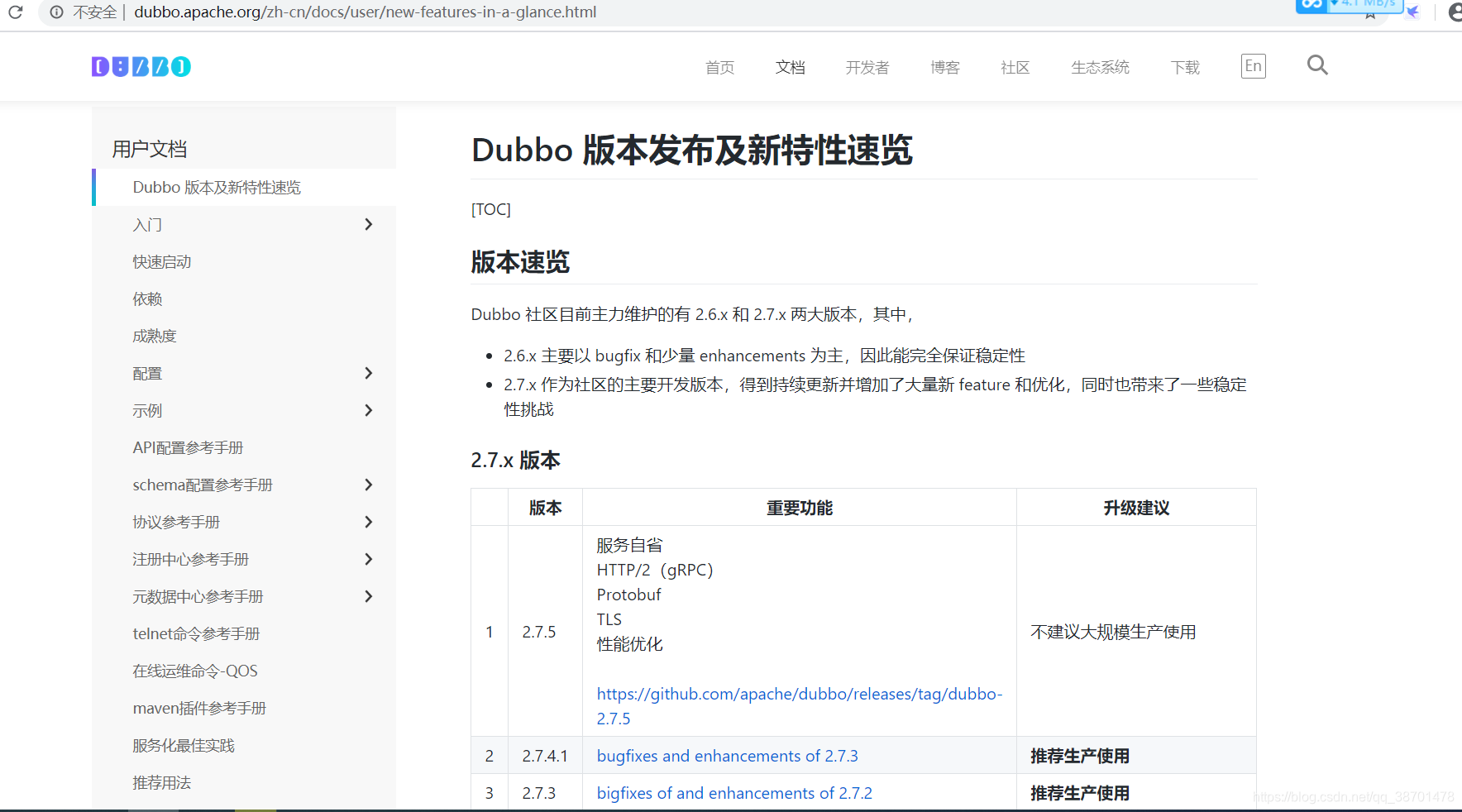The image size is (1462, 812).
Task: Open 生态系统 in top navigation
Action: click(1100, 67)
